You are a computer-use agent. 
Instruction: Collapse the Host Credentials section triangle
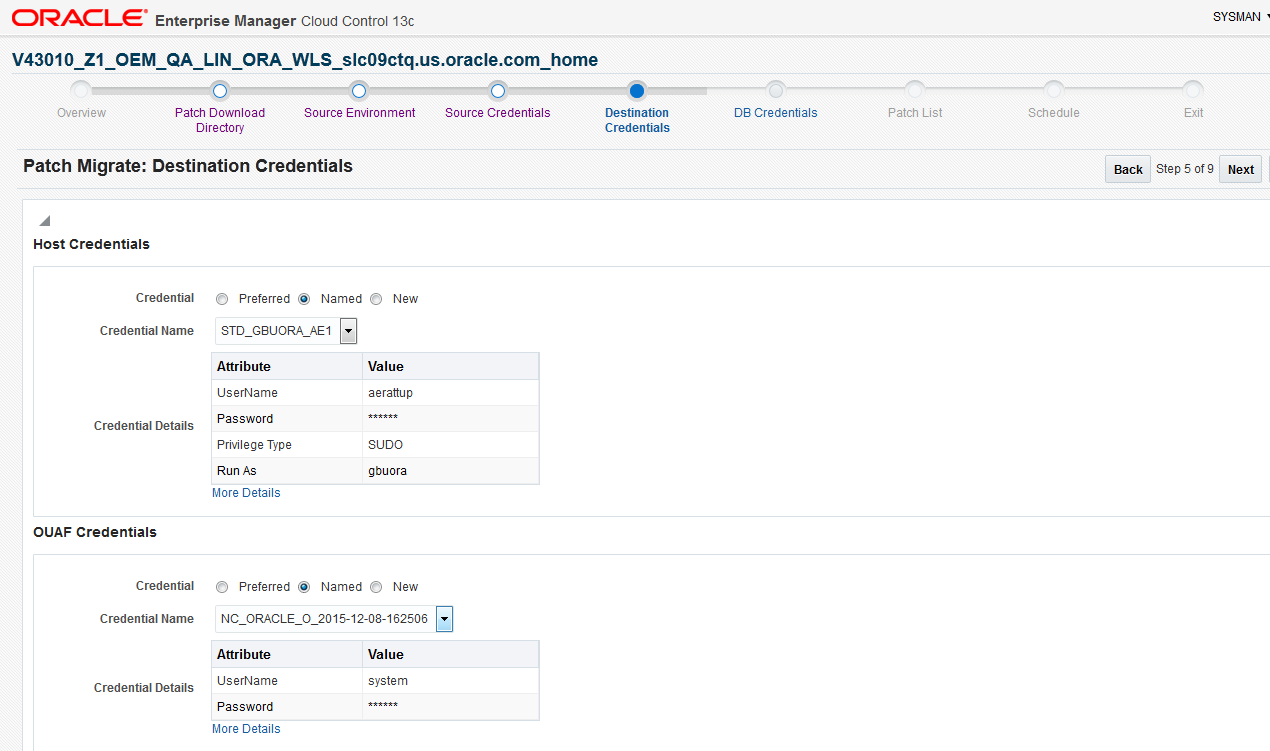(44, 221)
